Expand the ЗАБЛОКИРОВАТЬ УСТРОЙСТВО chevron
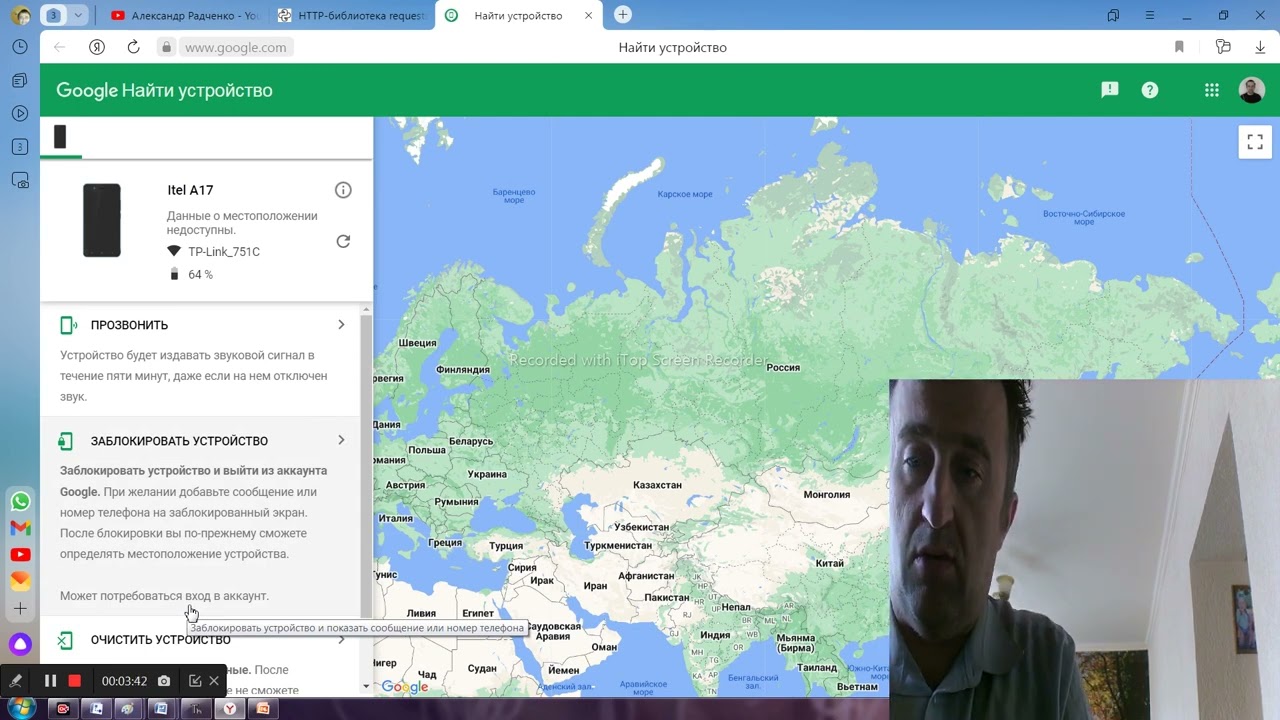Viewport: 1280px width, 720px height. pyautogui.click(x=341, y=440)
